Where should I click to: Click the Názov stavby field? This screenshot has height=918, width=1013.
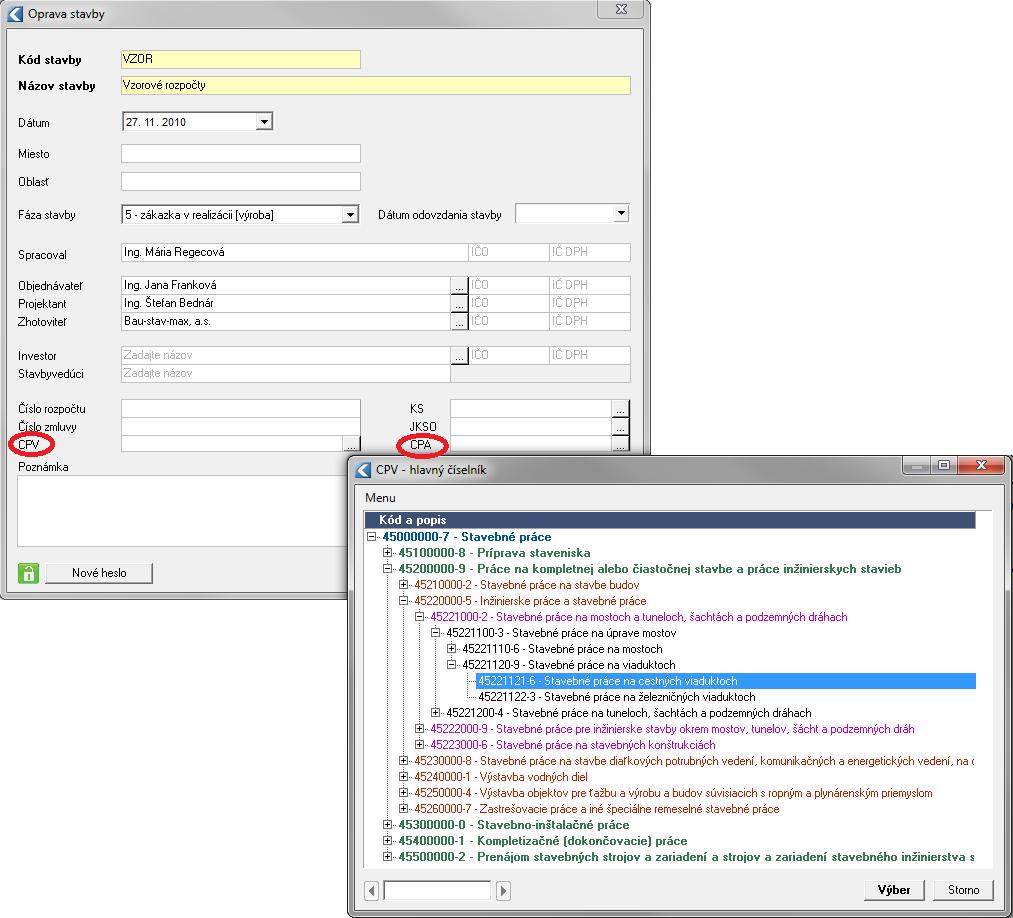pyautogui.click(x=375, y=85)
